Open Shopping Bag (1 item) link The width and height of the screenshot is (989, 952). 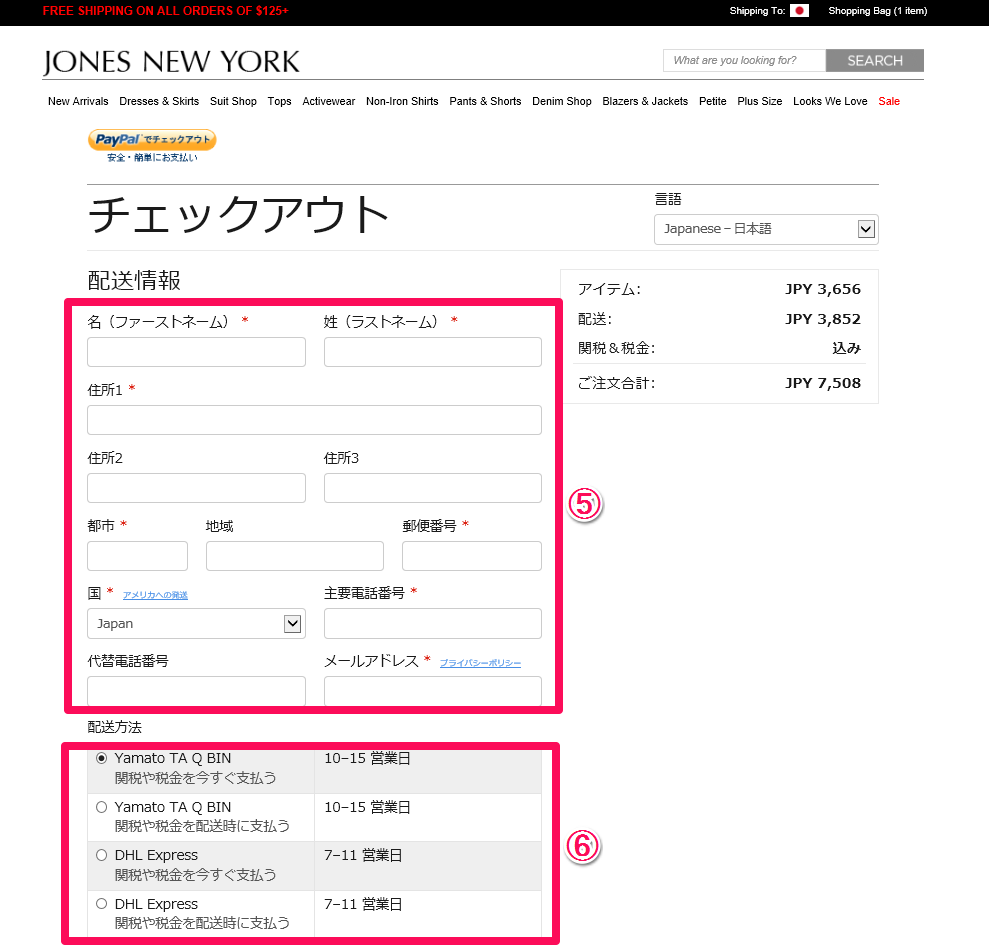pyautogui.click(x=877, y=11)
